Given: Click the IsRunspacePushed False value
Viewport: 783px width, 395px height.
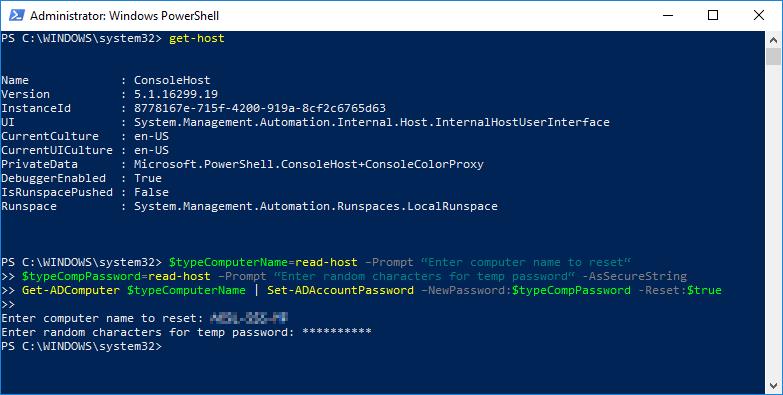Looking at the screenshot, I should [151, 192].
